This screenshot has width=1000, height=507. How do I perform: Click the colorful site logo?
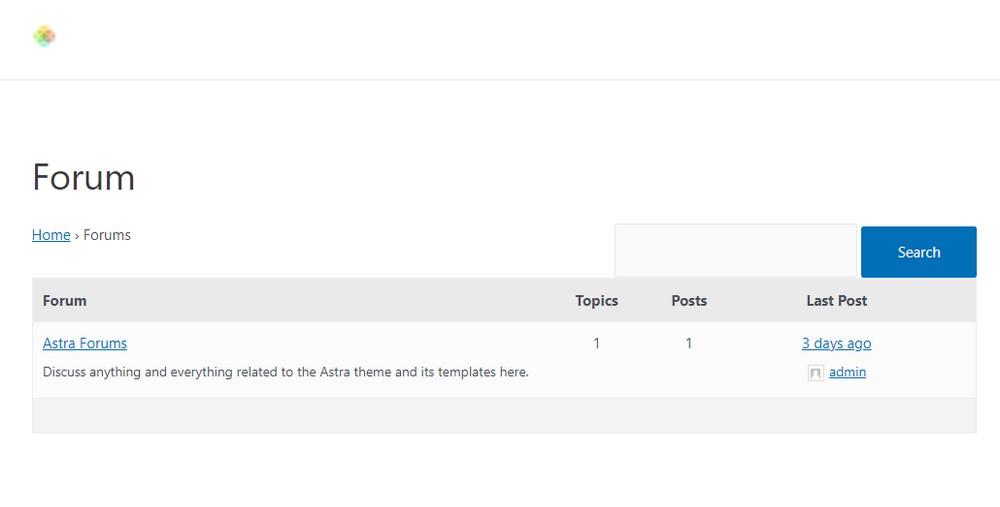(44, 37)
